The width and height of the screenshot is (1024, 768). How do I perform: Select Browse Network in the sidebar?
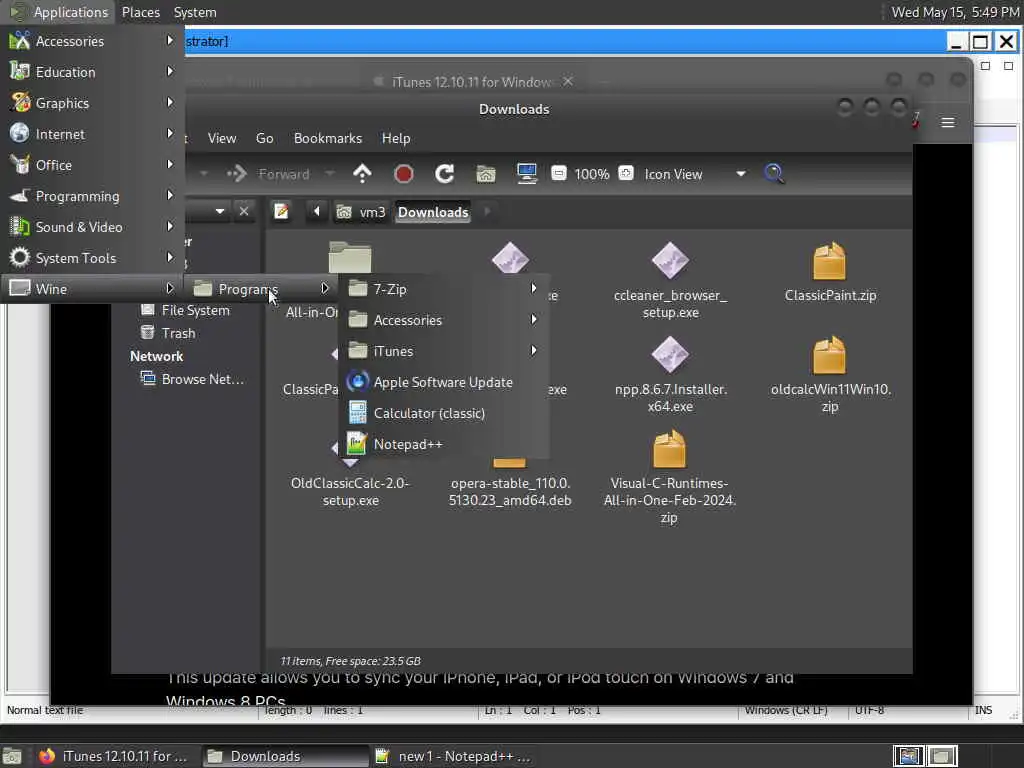[x=193, y=379]
